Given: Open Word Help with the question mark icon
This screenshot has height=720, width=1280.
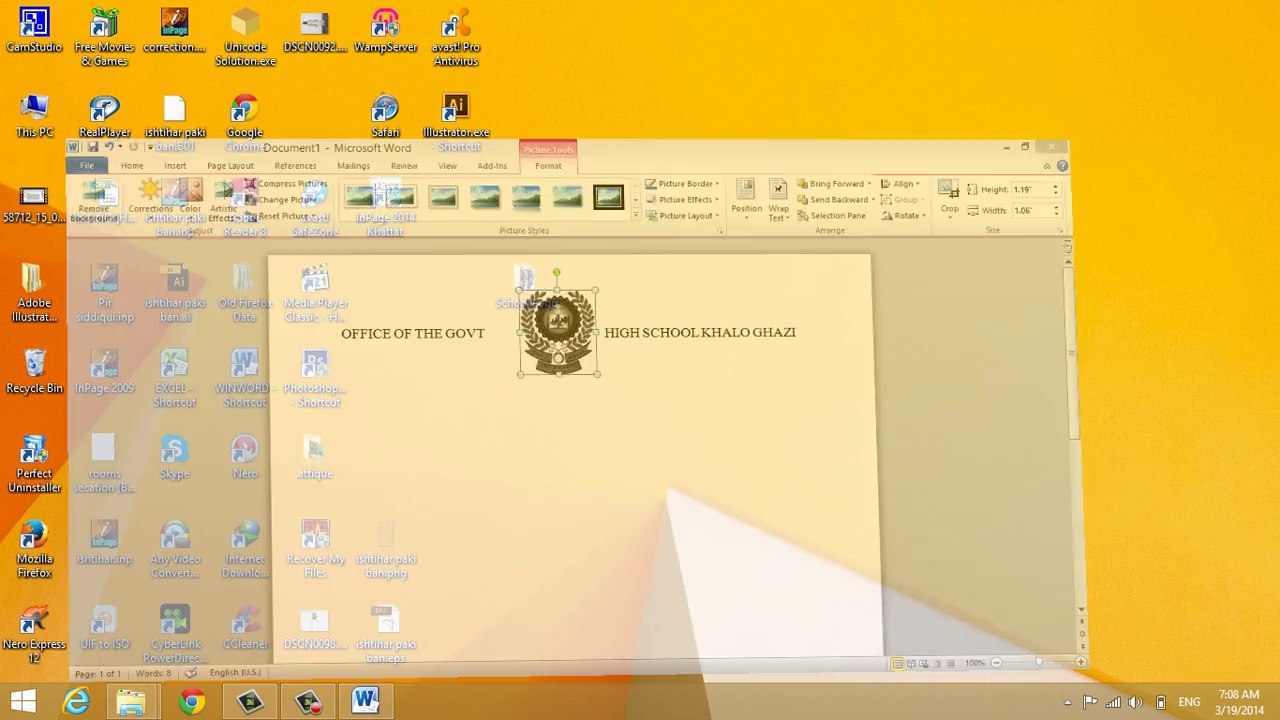Looking at the screenshot, I should pyautogui.click(x=1062, y=166).
